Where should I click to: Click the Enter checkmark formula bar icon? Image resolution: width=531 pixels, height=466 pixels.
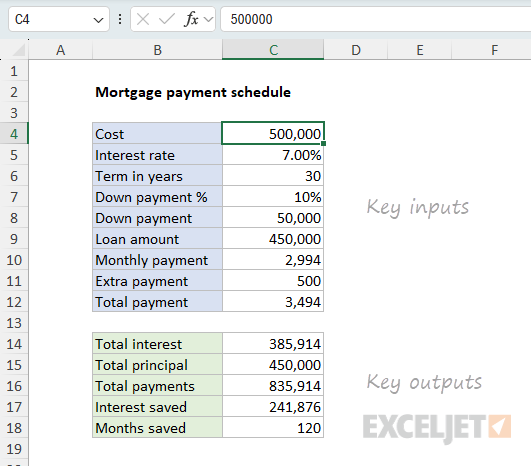(167, 19)
